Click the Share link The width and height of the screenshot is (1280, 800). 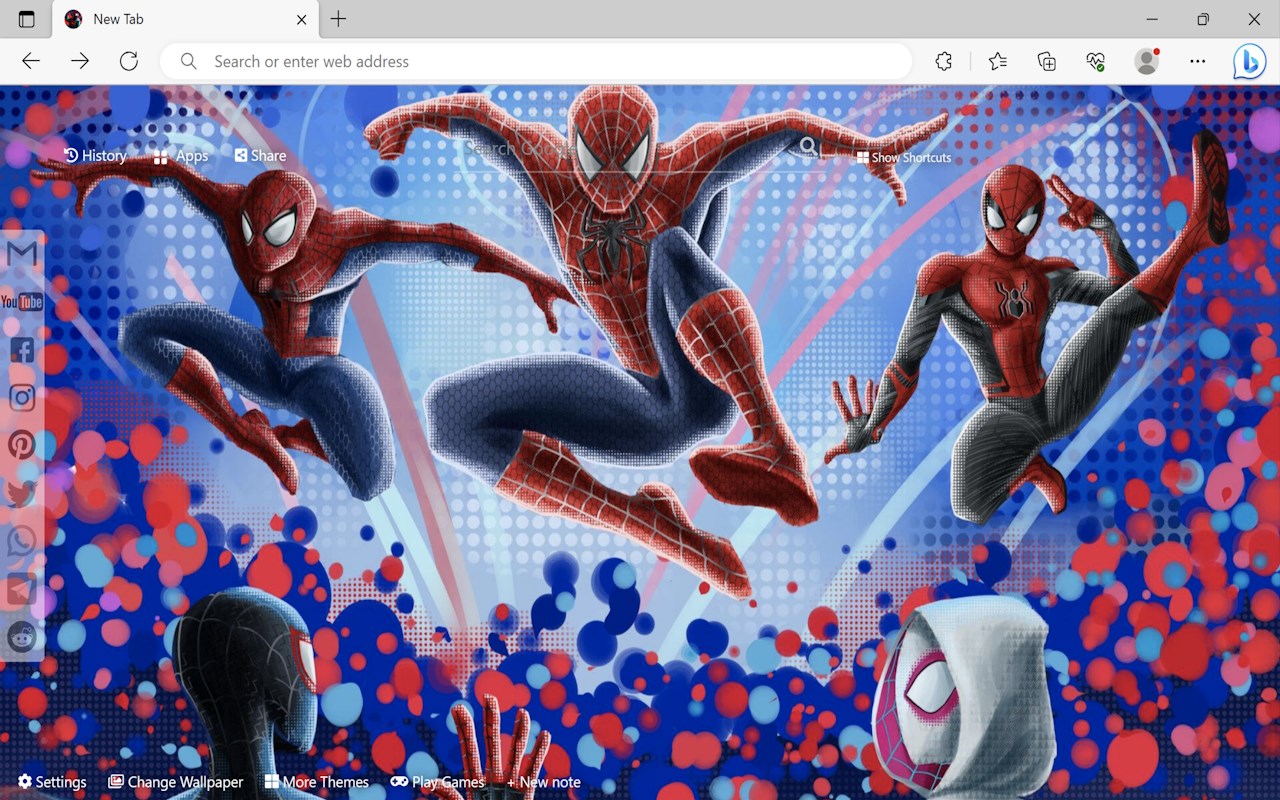pos(260,156)
